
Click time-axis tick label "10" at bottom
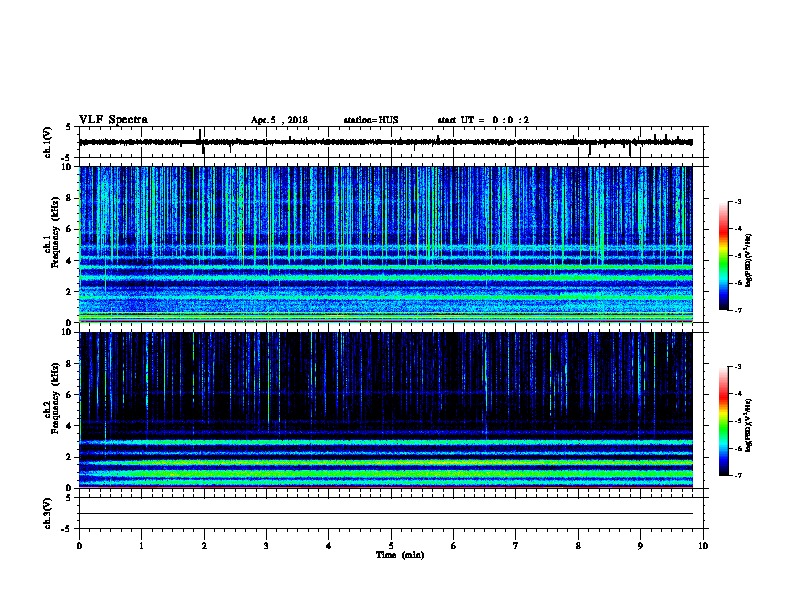pos(703,545)
